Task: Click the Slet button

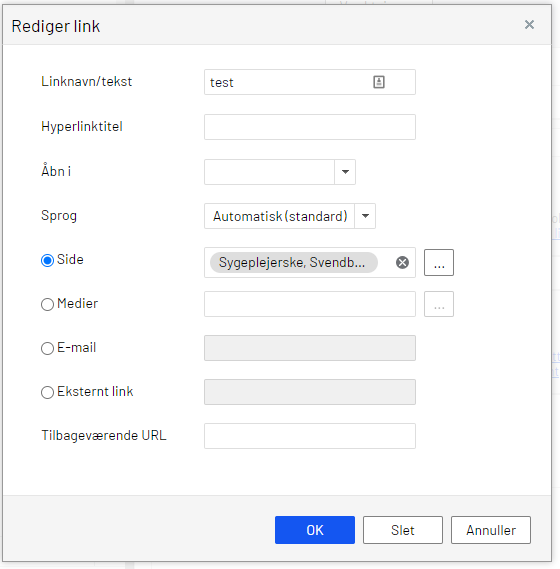Action: (x=403, y=530)
